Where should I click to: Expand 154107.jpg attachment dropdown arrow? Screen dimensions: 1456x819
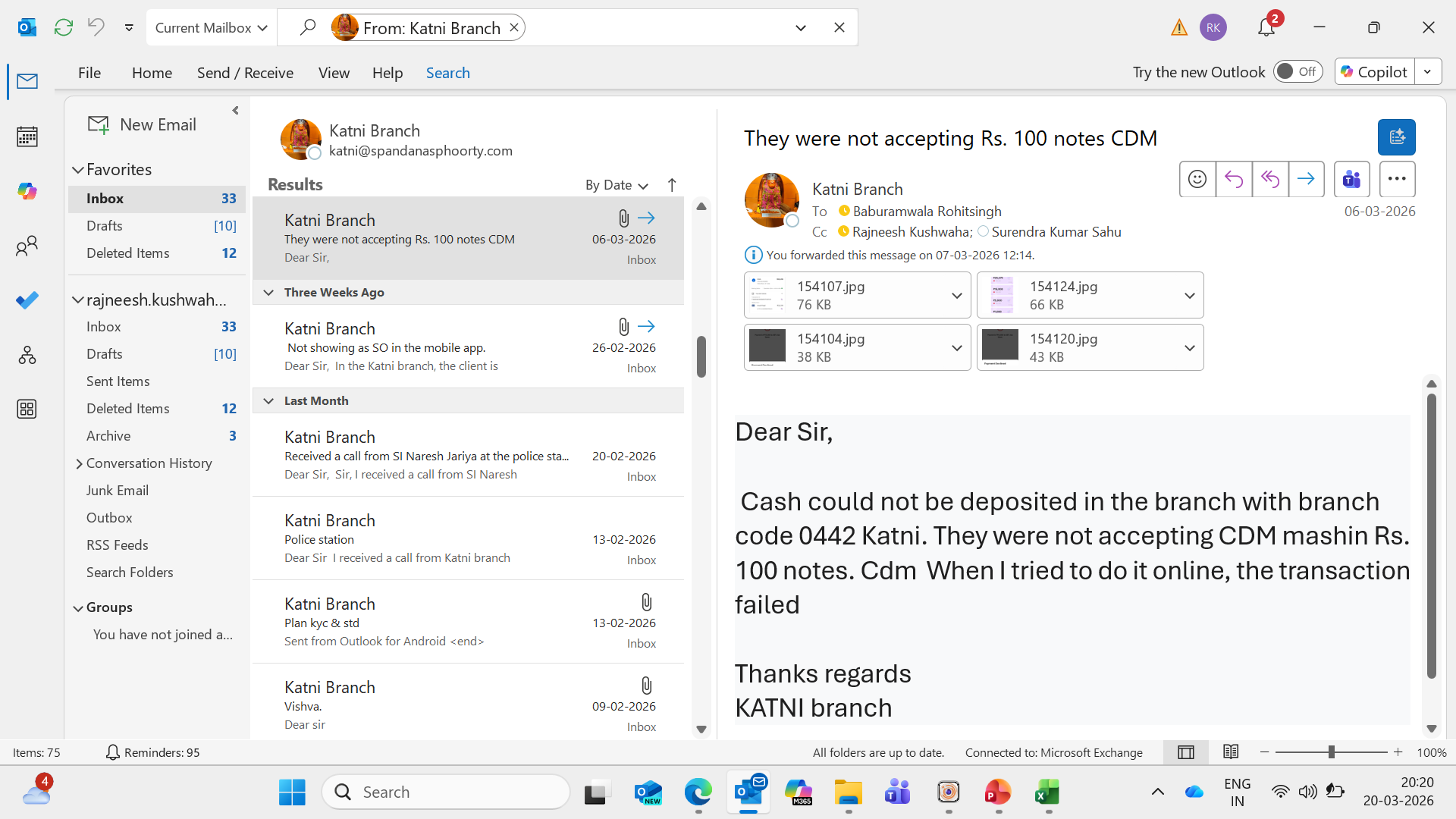956,296
